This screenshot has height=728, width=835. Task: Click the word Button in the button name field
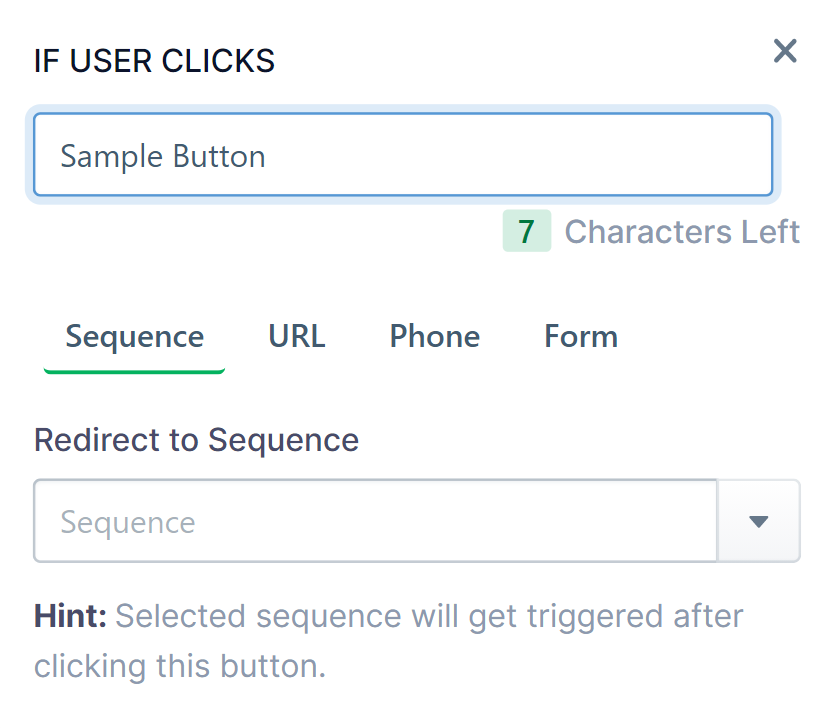[x=219, y=156]
